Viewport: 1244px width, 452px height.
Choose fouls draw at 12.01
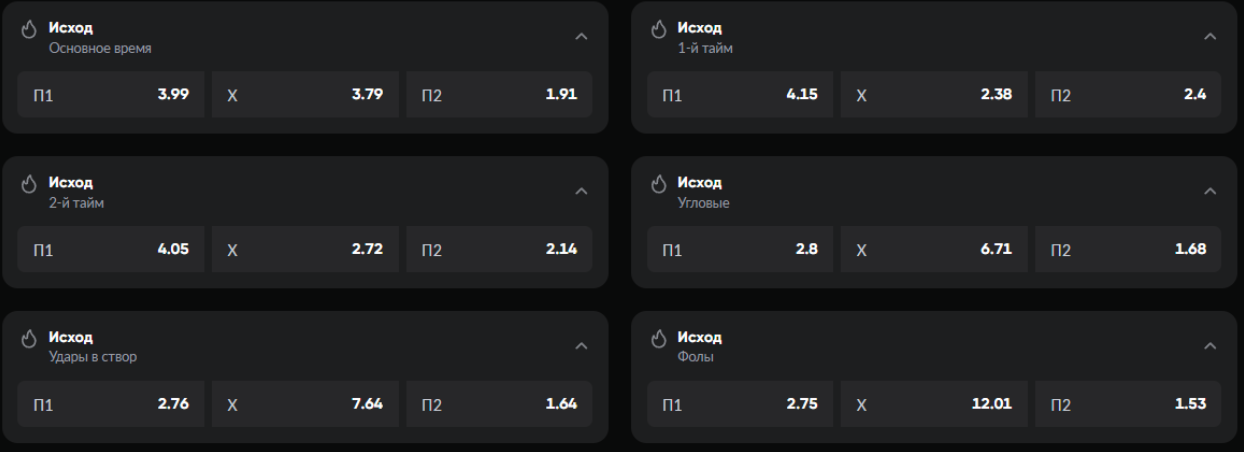click(x=933, y=404)
